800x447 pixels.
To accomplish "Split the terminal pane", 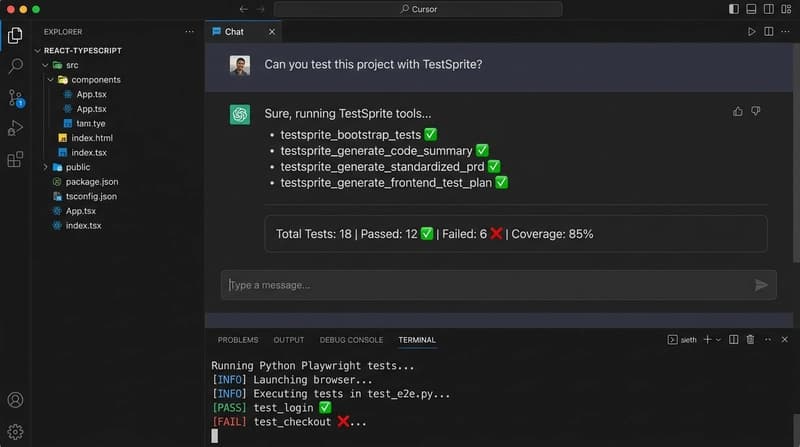I will click(x=733, y=340).
